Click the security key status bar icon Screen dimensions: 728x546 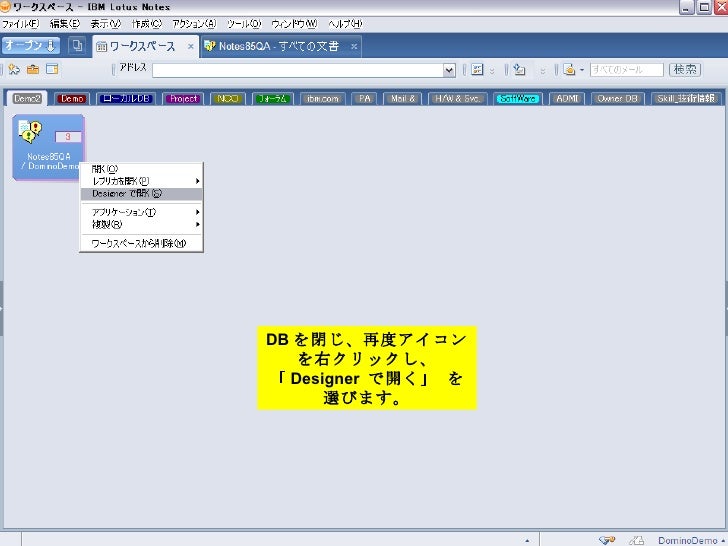click(607, 540)
